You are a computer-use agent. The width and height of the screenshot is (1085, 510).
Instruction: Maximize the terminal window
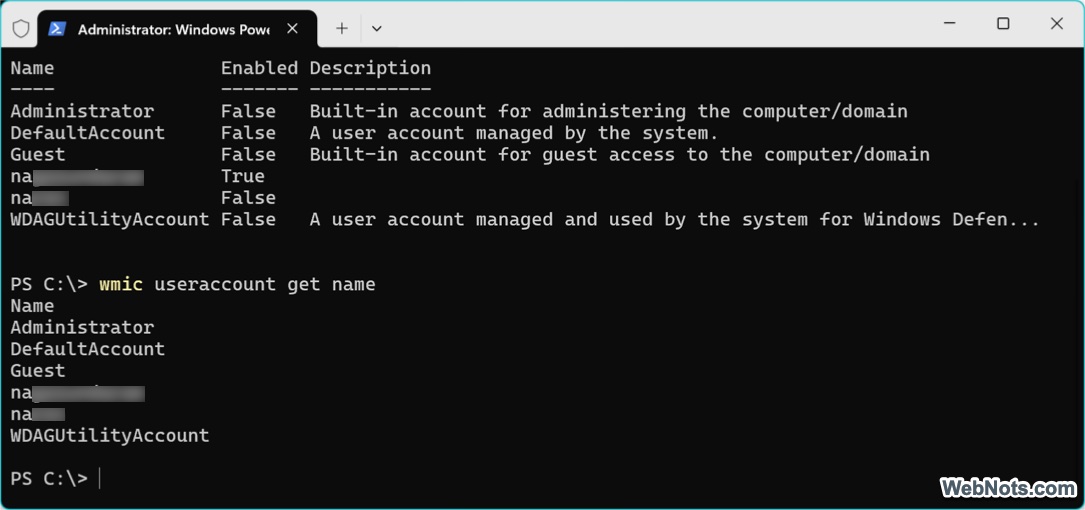point(1003,24)
